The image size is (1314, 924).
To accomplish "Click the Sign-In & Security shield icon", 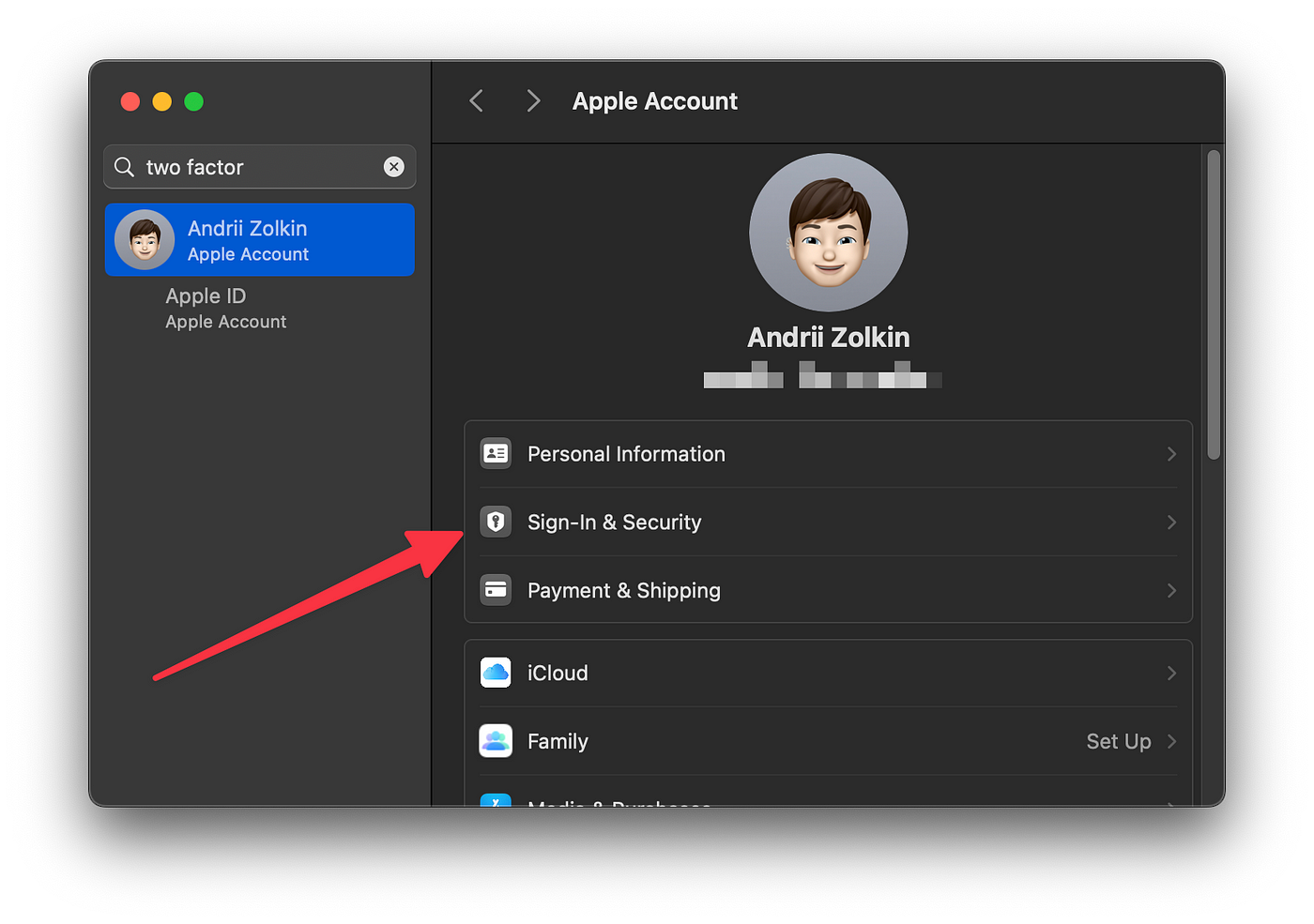I will coord(496,522).
